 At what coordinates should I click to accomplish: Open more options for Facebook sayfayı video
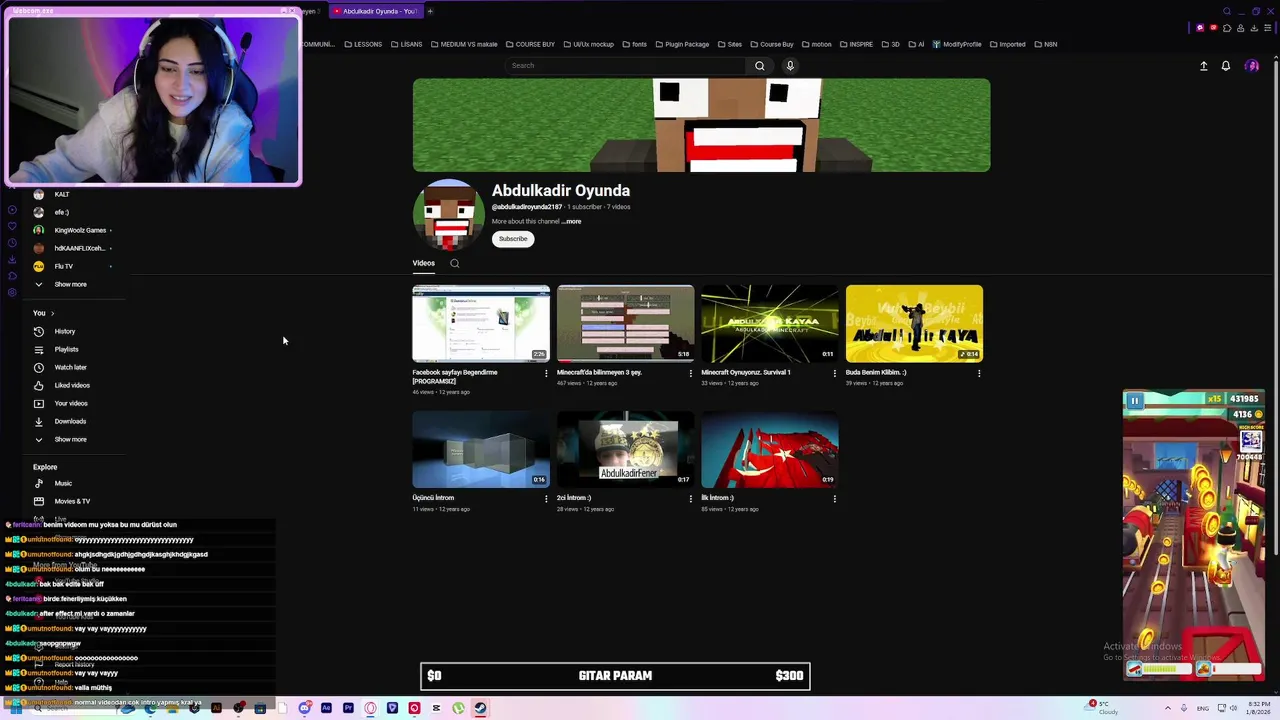546,373
